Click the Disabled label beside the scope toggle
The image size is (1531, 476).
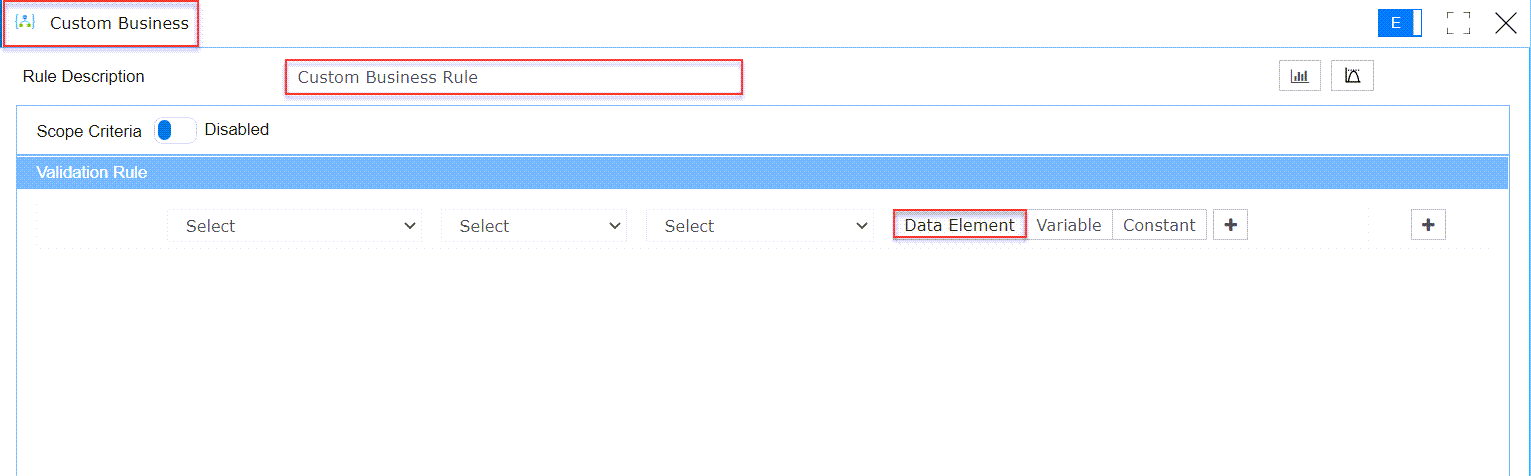pos(237,129)
